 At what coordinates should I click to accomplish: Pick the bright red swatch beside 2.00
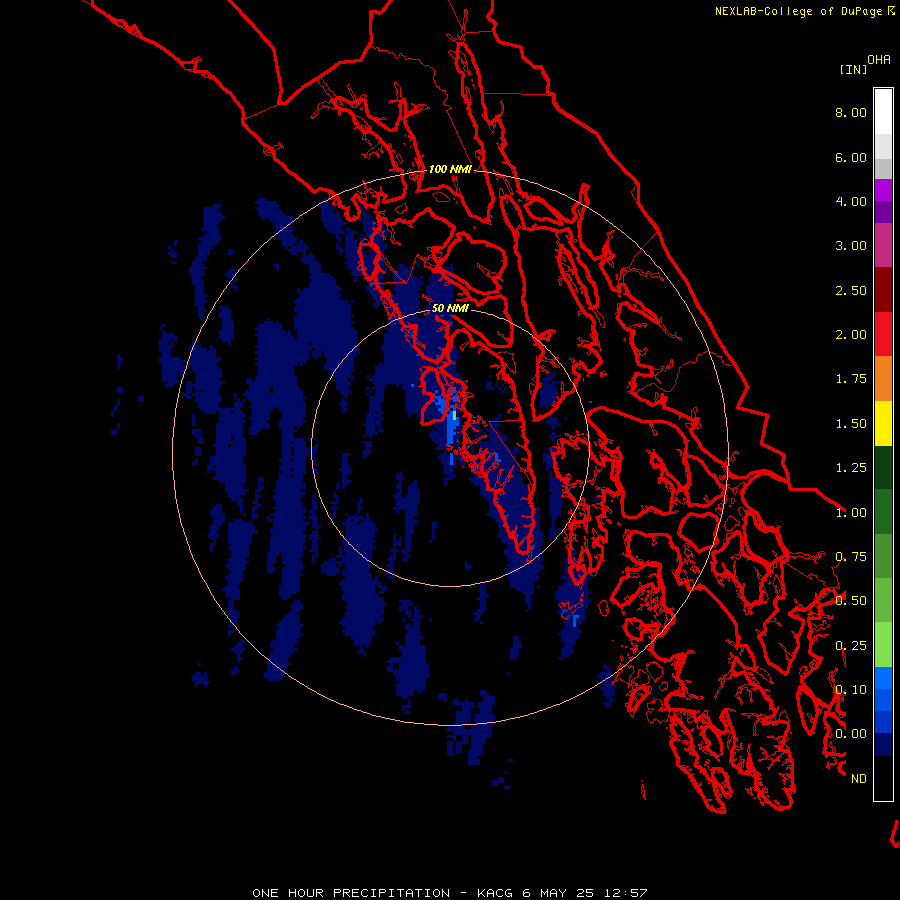tap(883, 334)
